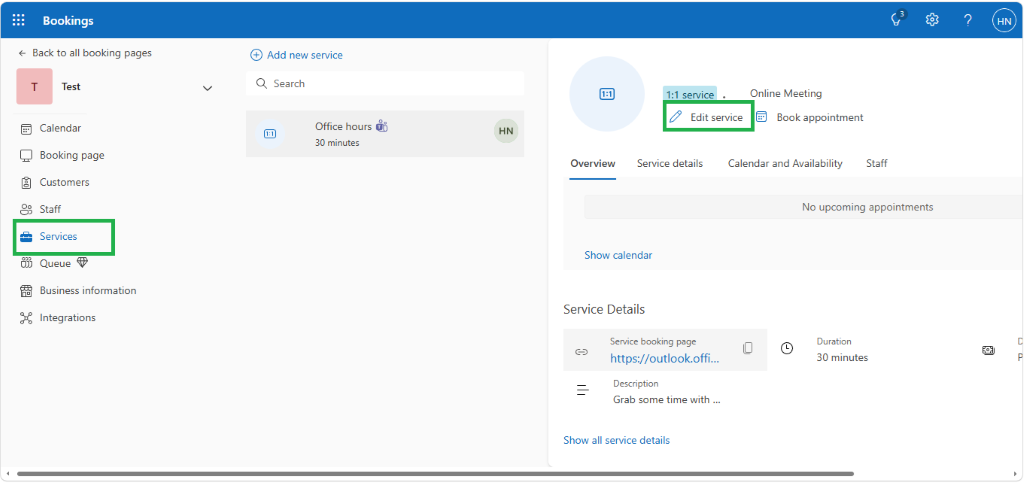Select the Office hours service row
This screenshot has height=483, width=1024.
point(385,134)
